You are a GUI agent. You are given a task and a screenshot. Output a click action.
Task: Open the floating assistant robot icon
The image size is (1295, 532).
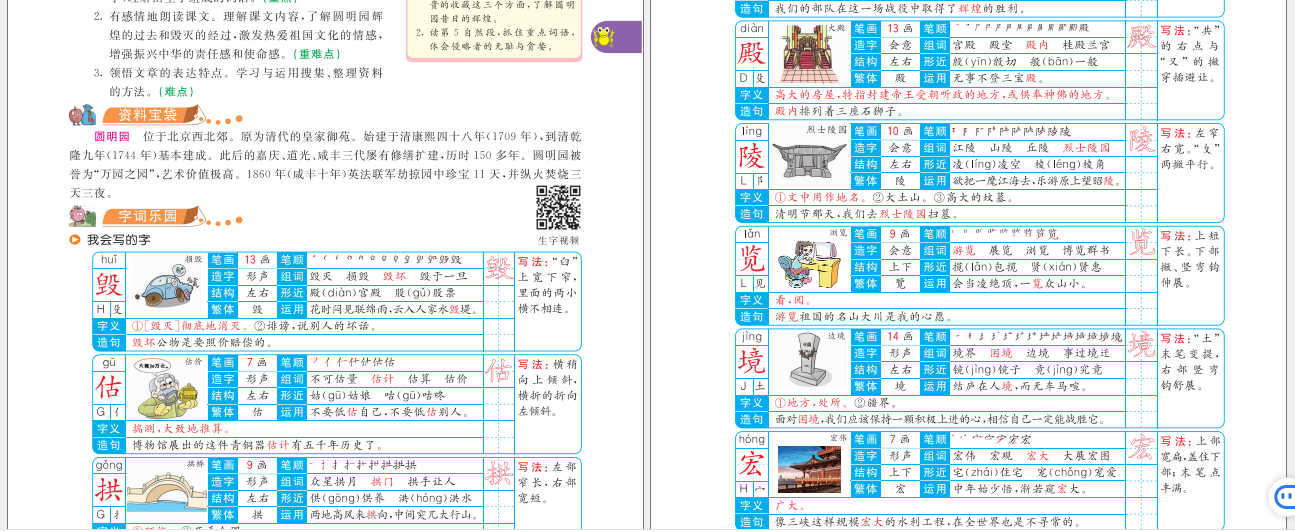coord(1282,497)
